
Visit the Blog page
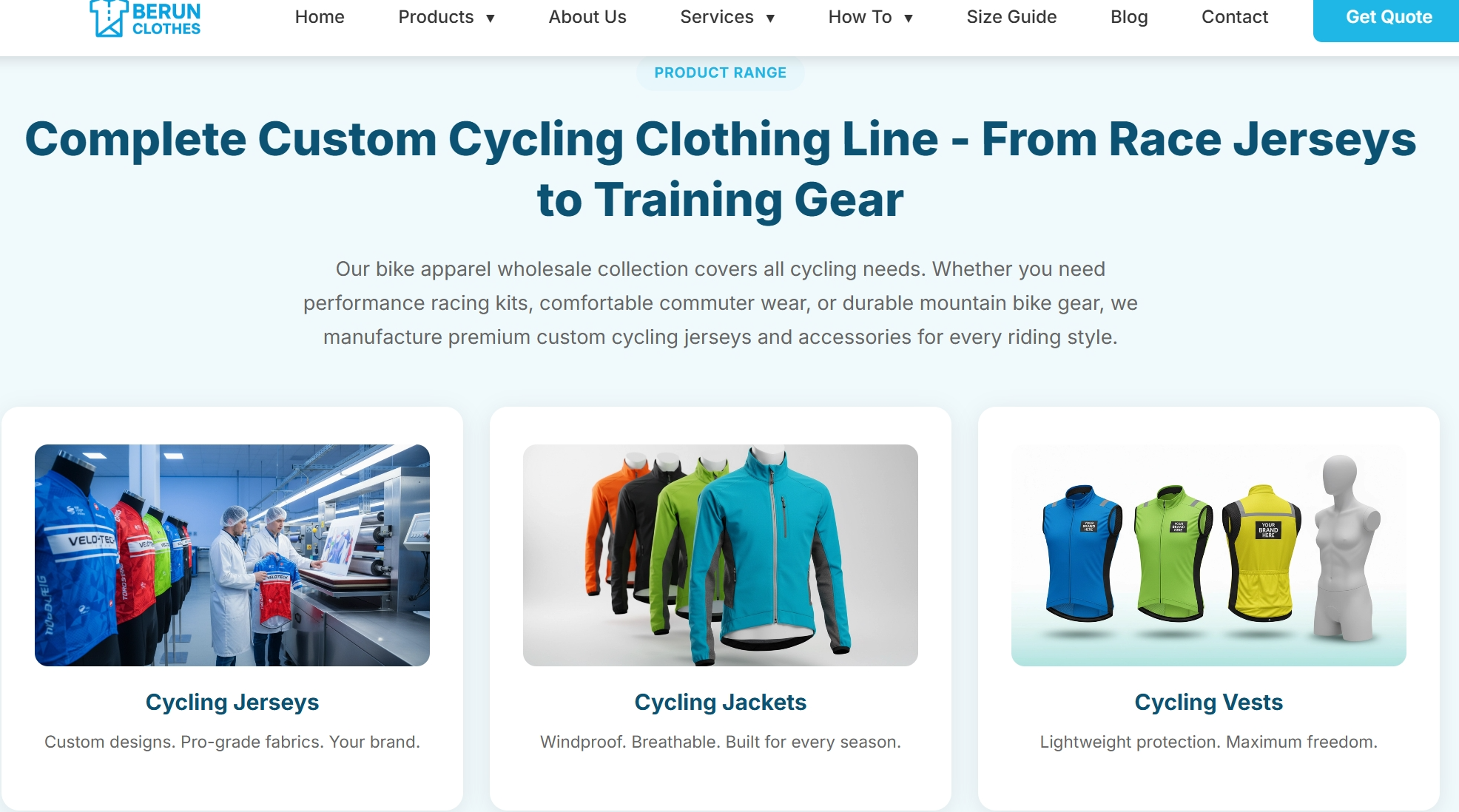pos(1129,17)
